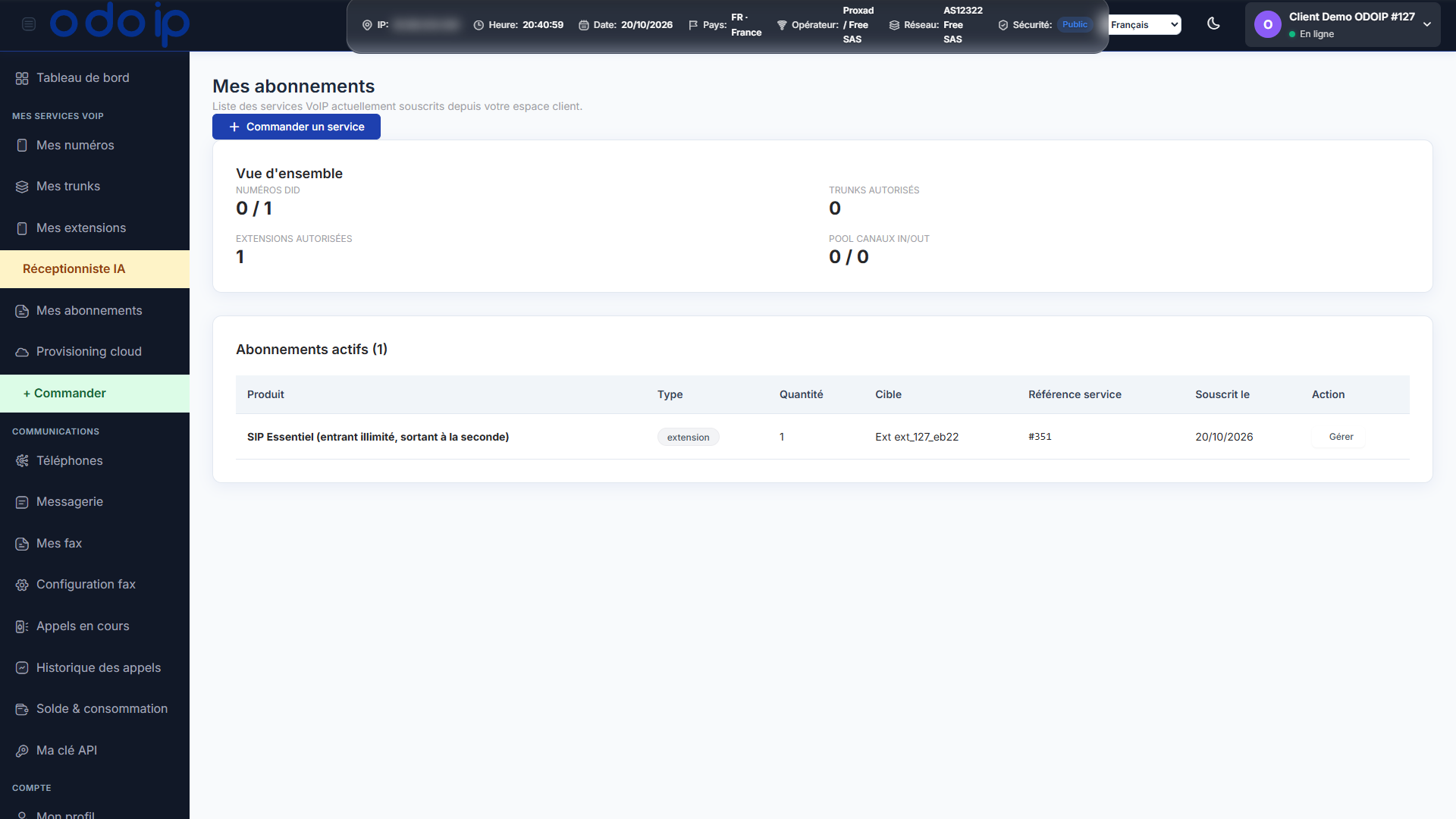Click the Abonnements actifs (1) heading
The image size is (1456, 819).
pyautogui.click(x=312, y=350)
